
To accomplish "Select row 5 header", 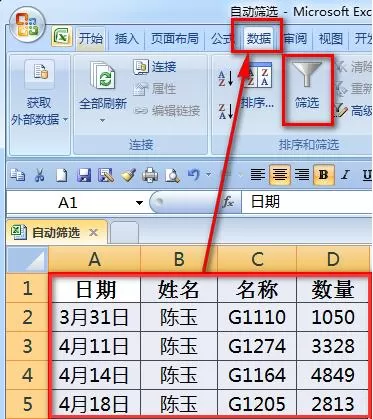I will tap(27, 404).
